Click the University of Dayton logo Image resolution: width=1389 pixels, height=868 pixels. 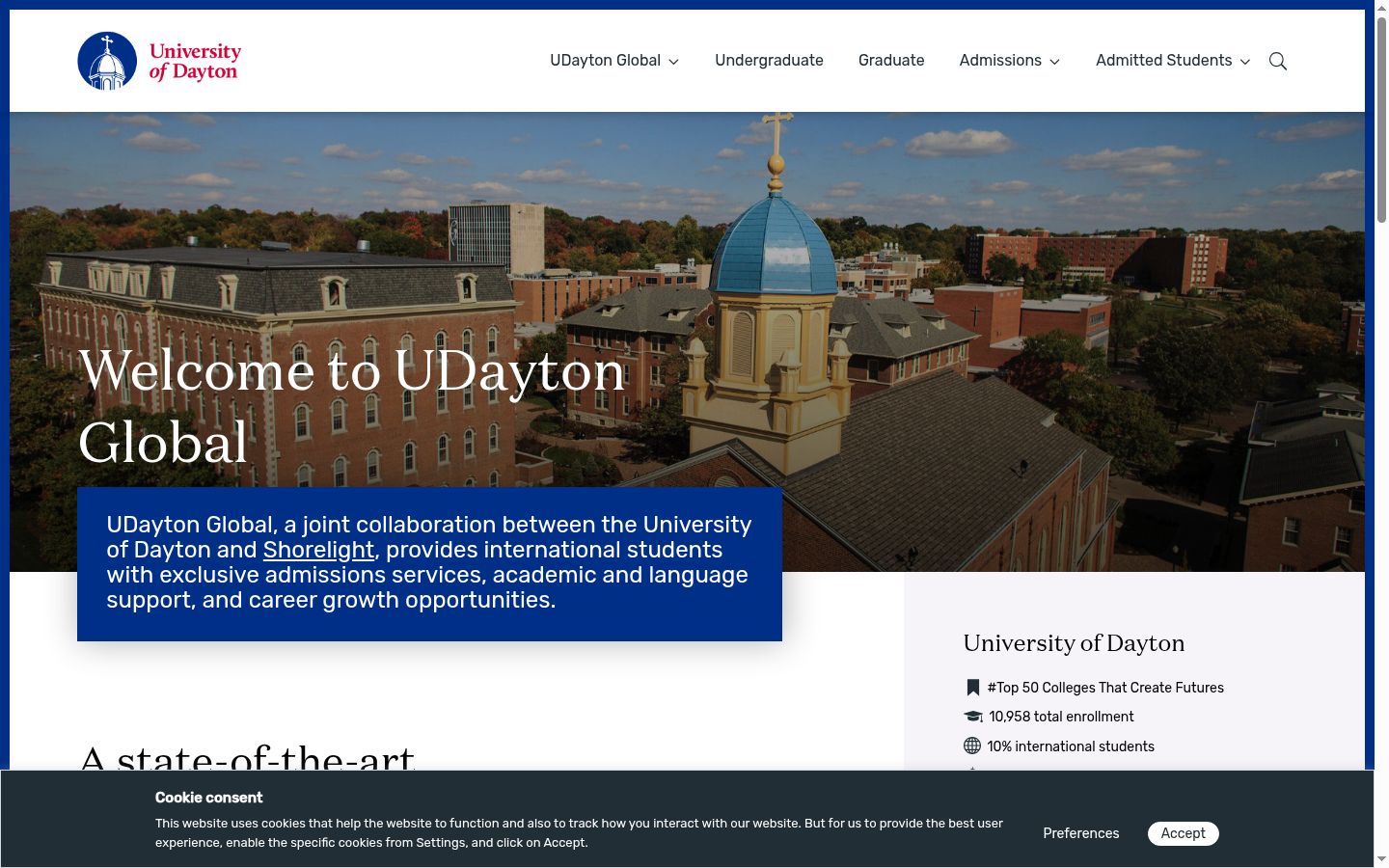pos(159,61)
